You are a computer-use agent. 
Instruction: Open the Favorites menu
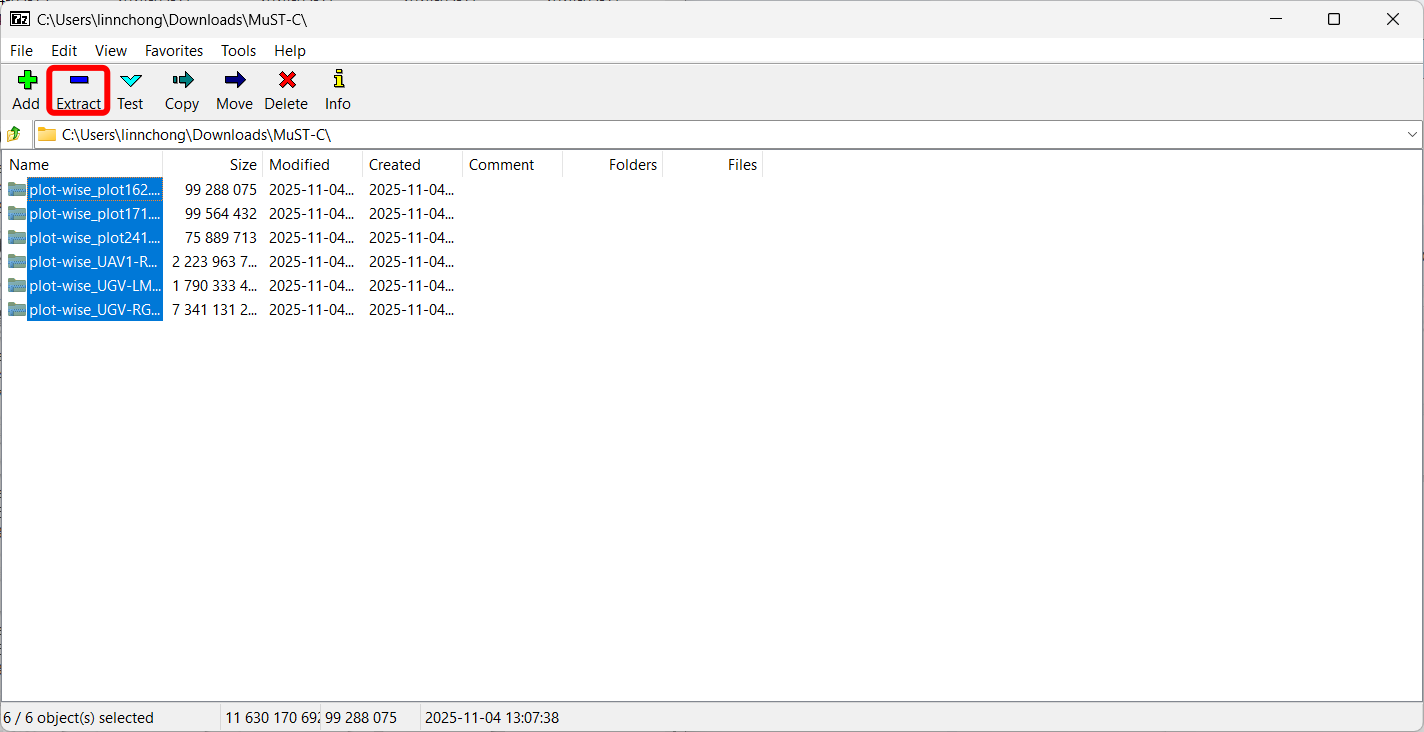[173, 51]
